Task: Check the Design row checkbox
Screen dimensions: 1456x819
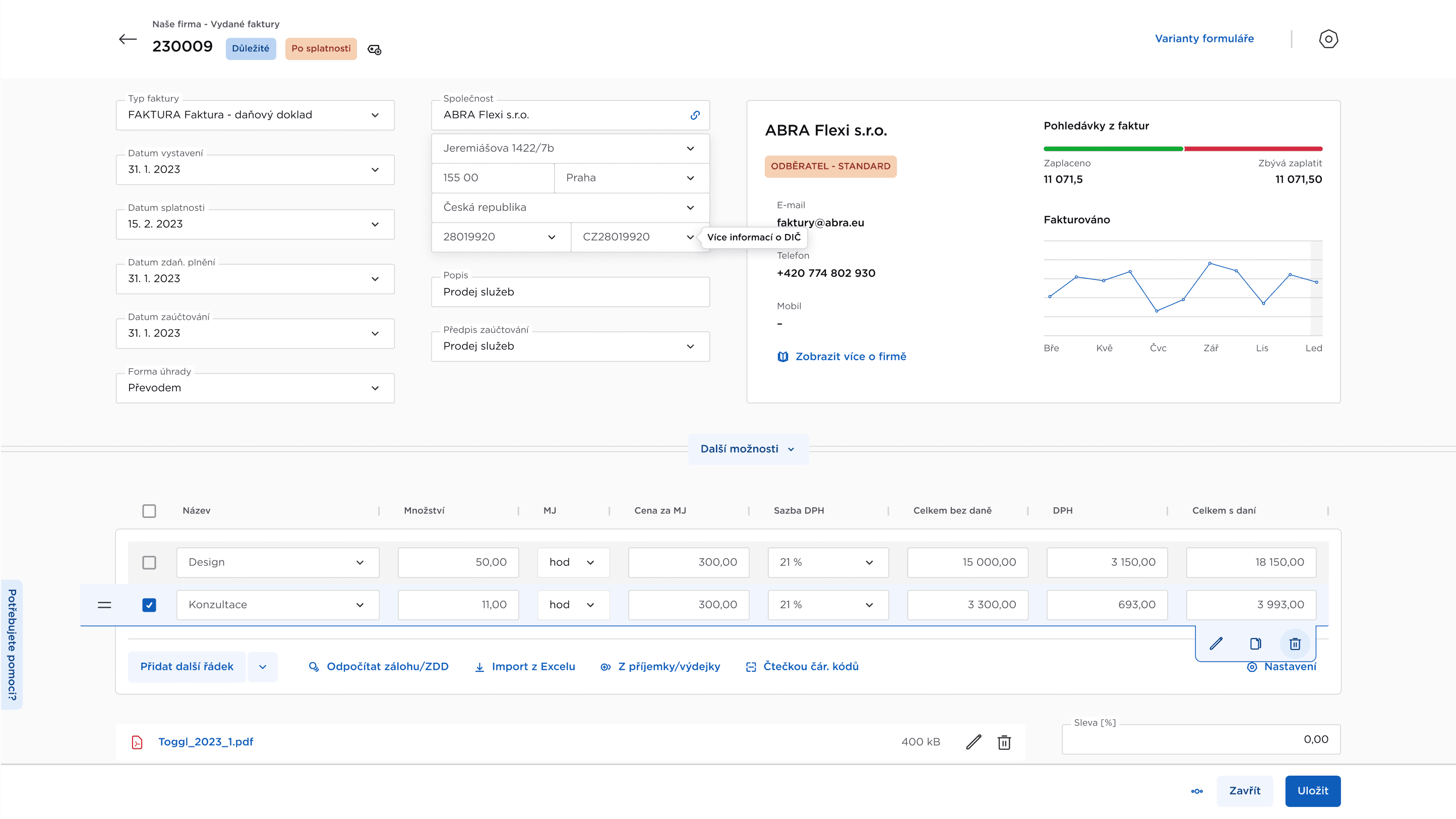Action: tap(149, 562)
